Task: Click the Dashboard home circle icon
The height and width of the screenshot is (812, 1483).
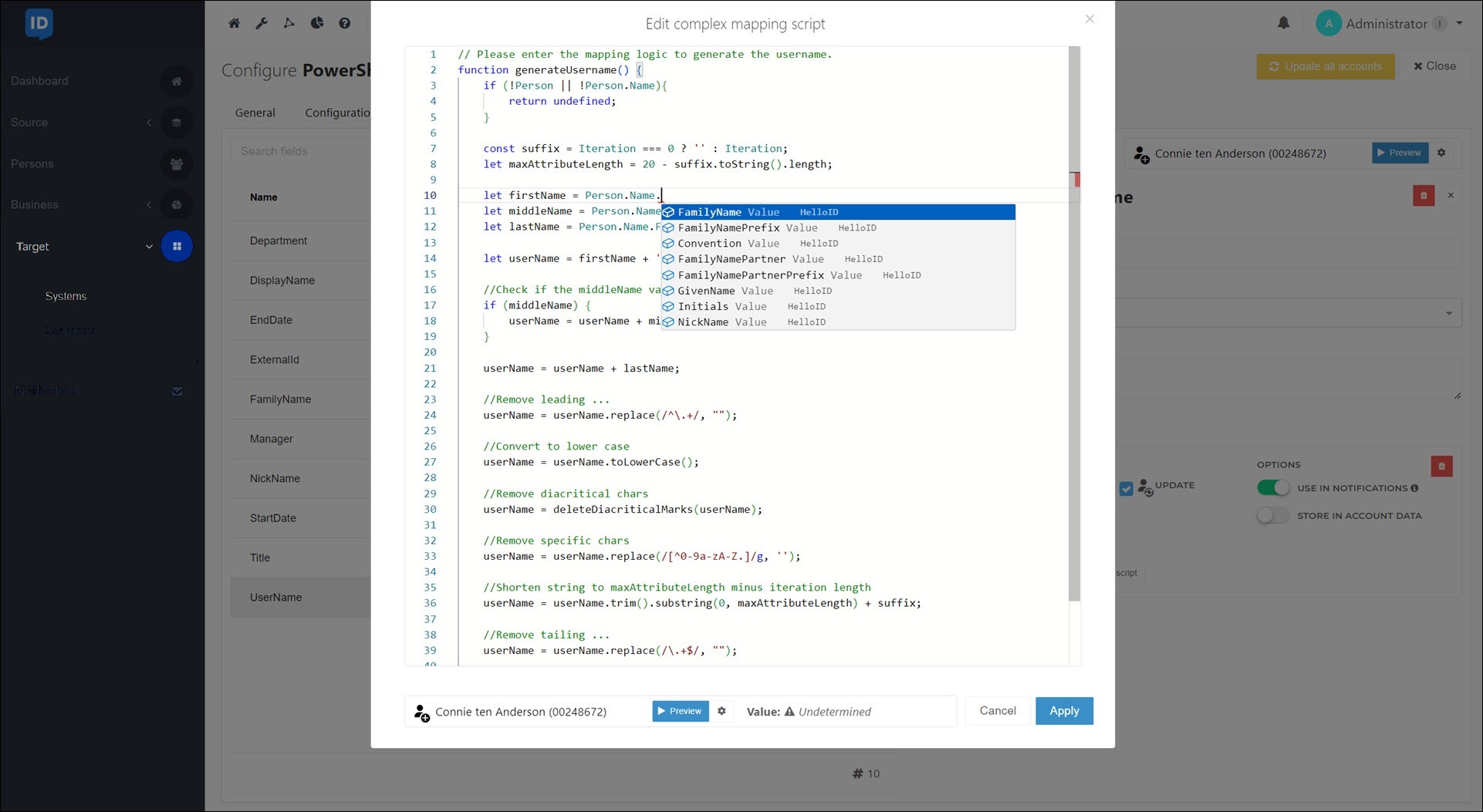Action: (177, 81)
